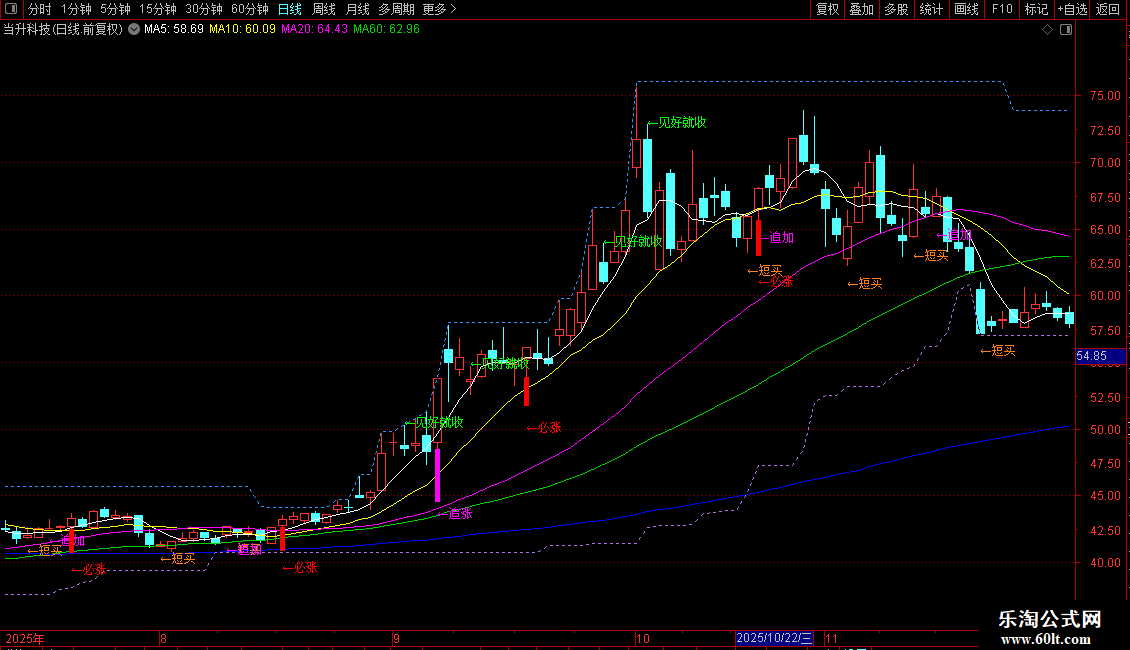
Task: Click the panel layout icon at top-left
Action: 11,9
